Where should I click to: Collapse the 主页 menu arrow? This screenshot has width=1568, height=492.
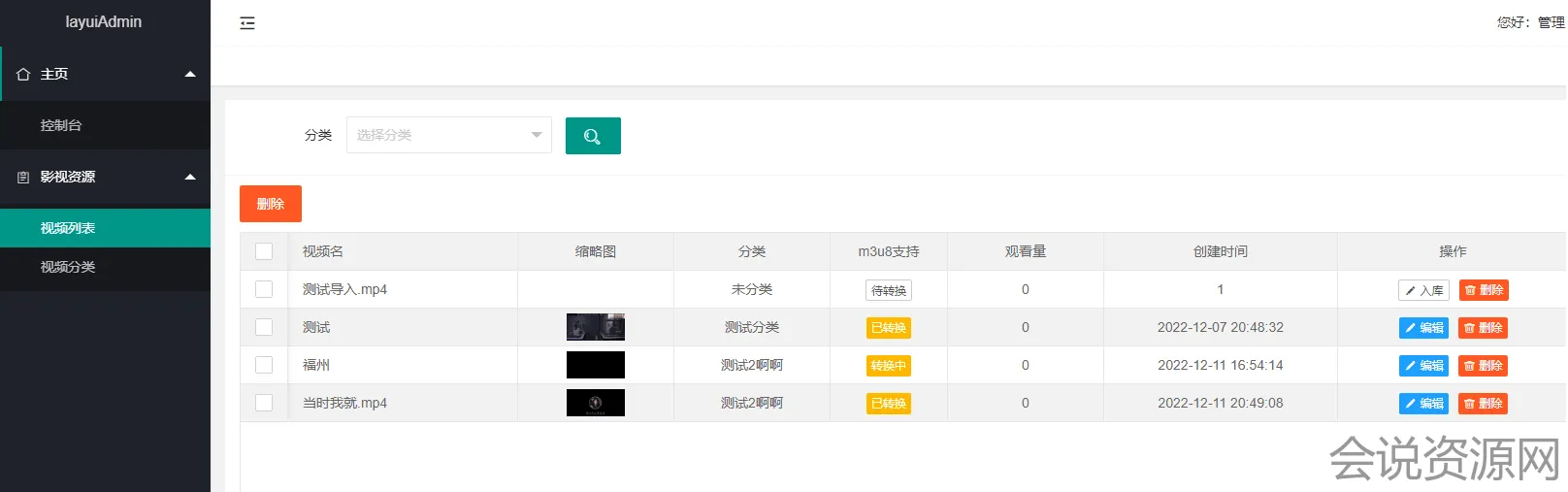(190, 75)
